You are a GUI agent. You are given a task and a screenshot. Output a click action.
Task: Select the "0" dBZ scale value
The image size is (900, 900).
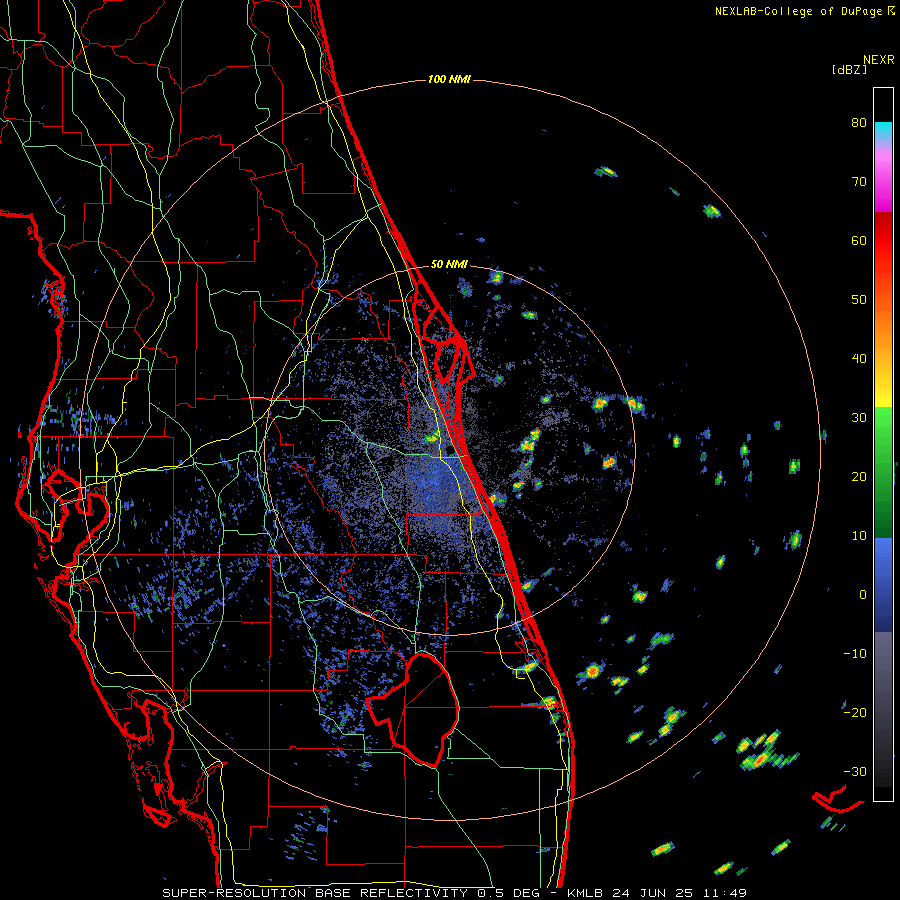tap(863, 595)
